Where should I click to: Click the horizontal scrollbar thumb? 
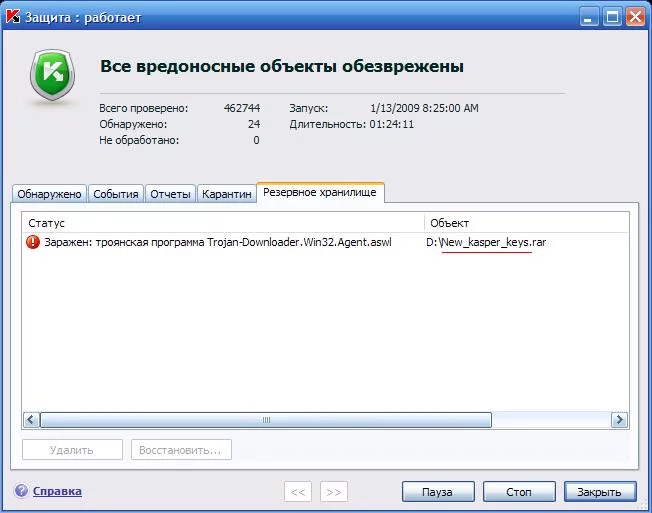266,419
